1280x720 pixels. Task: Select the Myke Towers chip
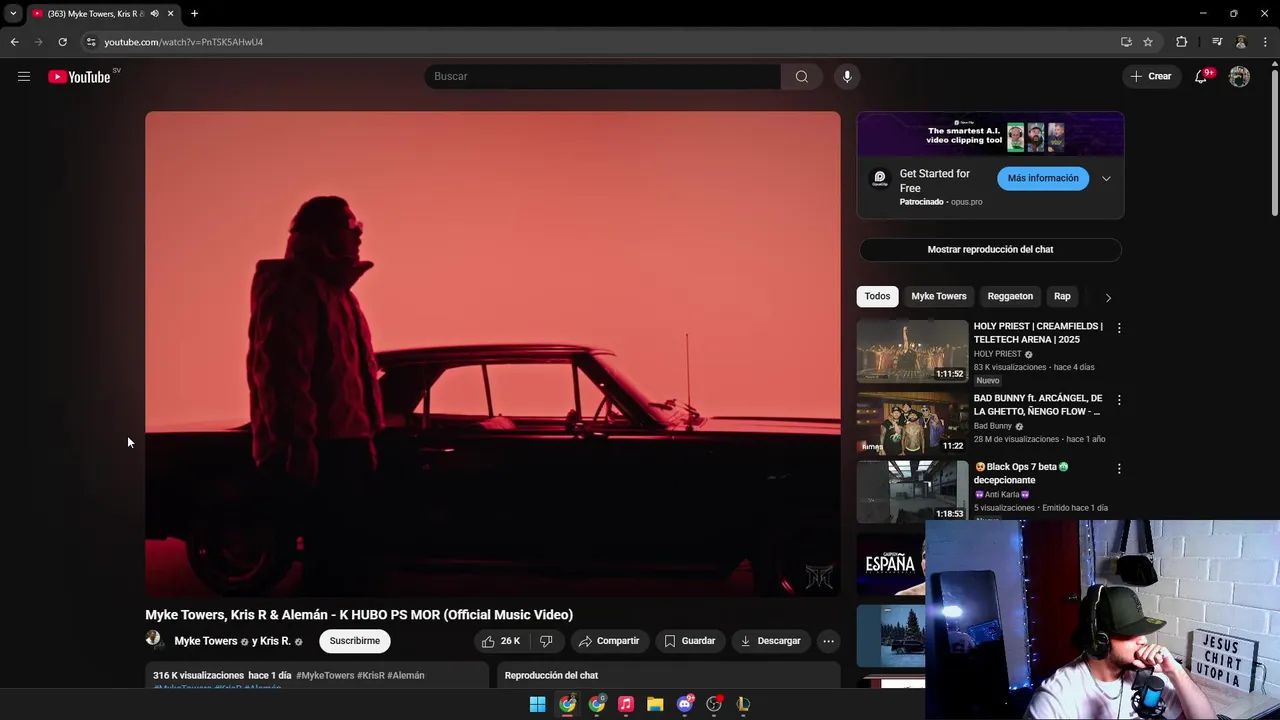[939, 296]
